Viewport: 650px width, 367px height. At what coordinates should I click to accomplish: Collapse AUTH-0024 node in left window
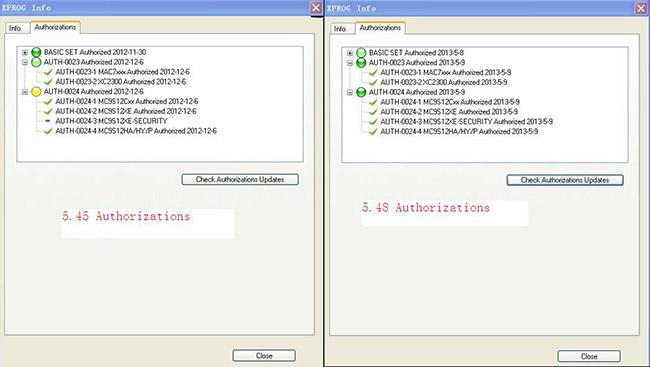coord(25,92)
